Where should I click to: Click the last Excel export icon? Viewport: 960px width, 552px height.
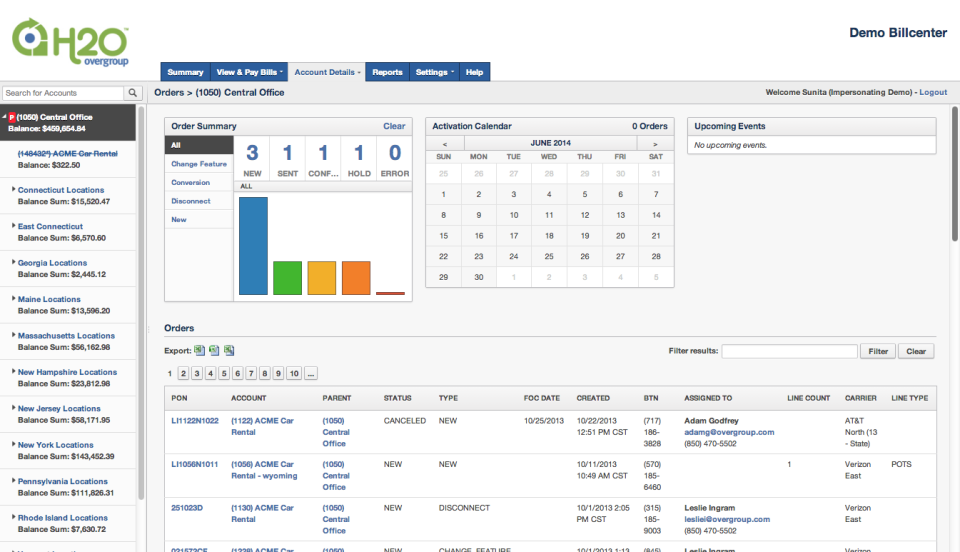(228, 351)
